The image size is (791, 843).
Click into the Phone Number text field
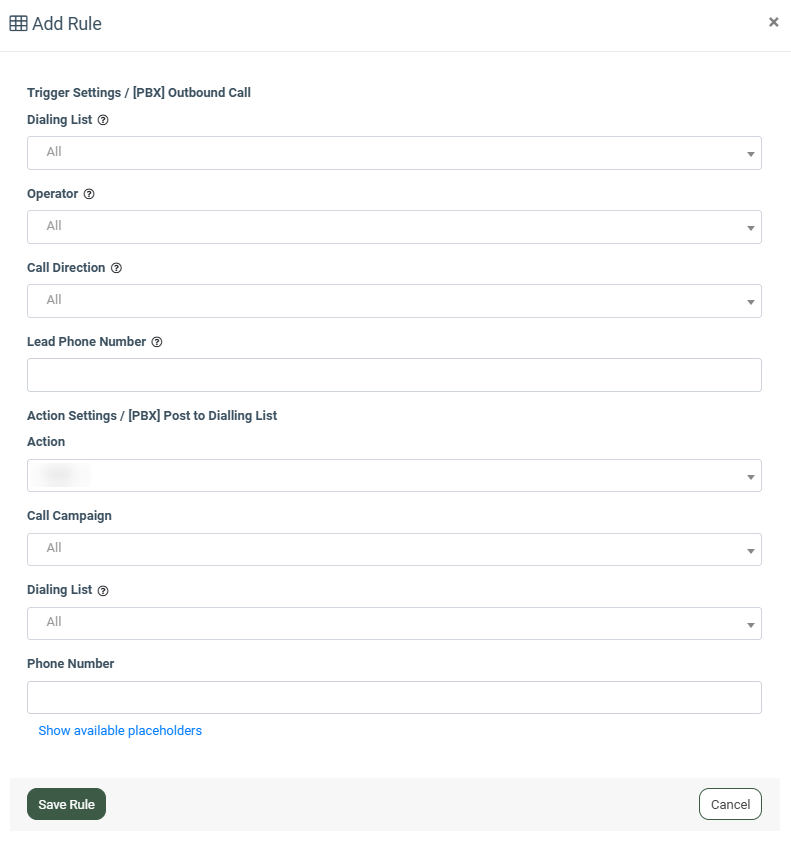(394, 697)
